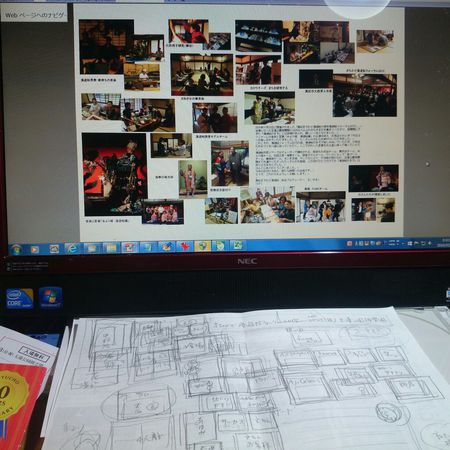Open the Windows Start menu orb
This screenshot has width=450, height=450.
coord(16,249)
